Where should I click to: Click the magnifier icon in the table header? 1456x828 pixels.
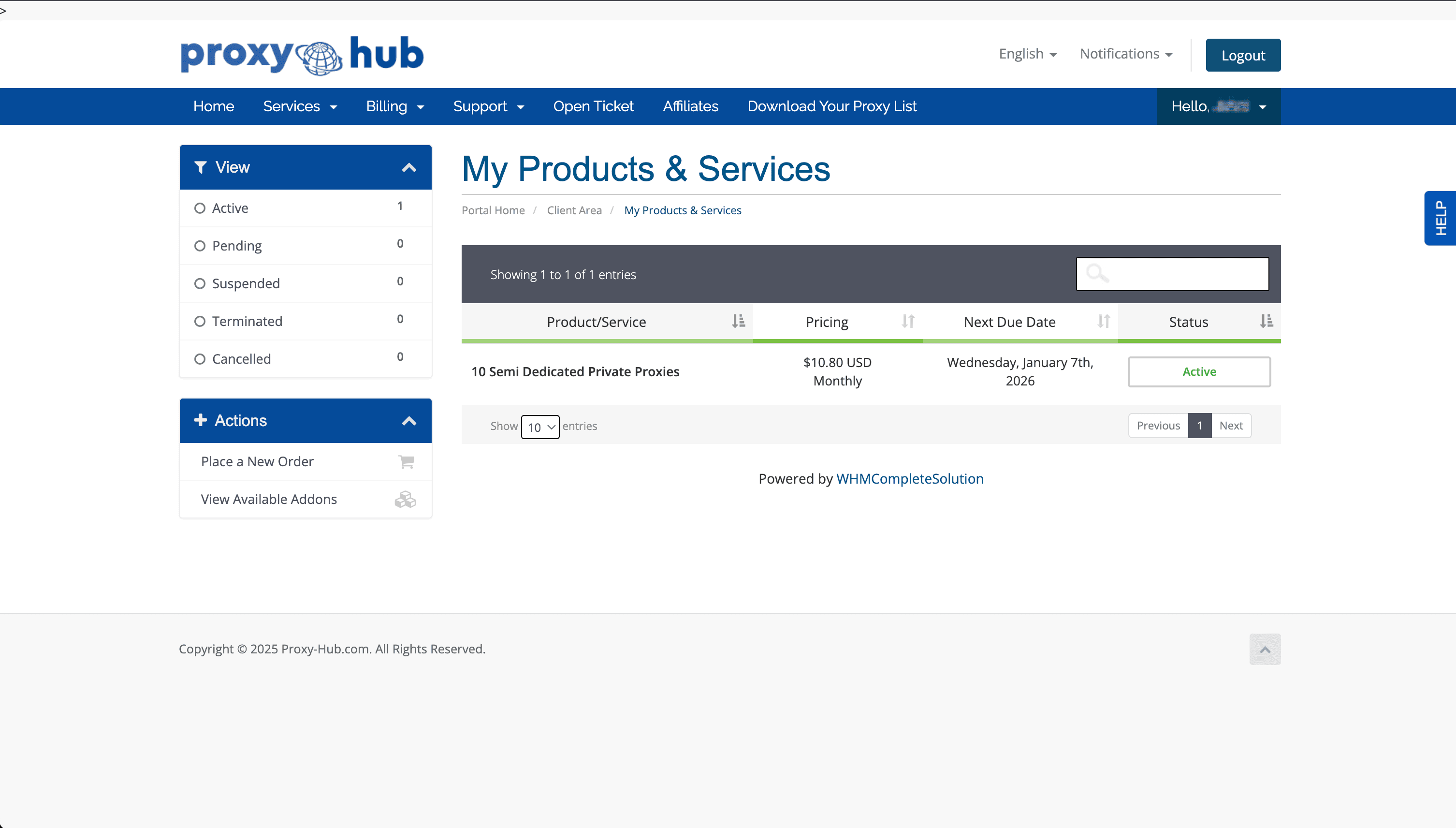click(x=1097, y=274)
